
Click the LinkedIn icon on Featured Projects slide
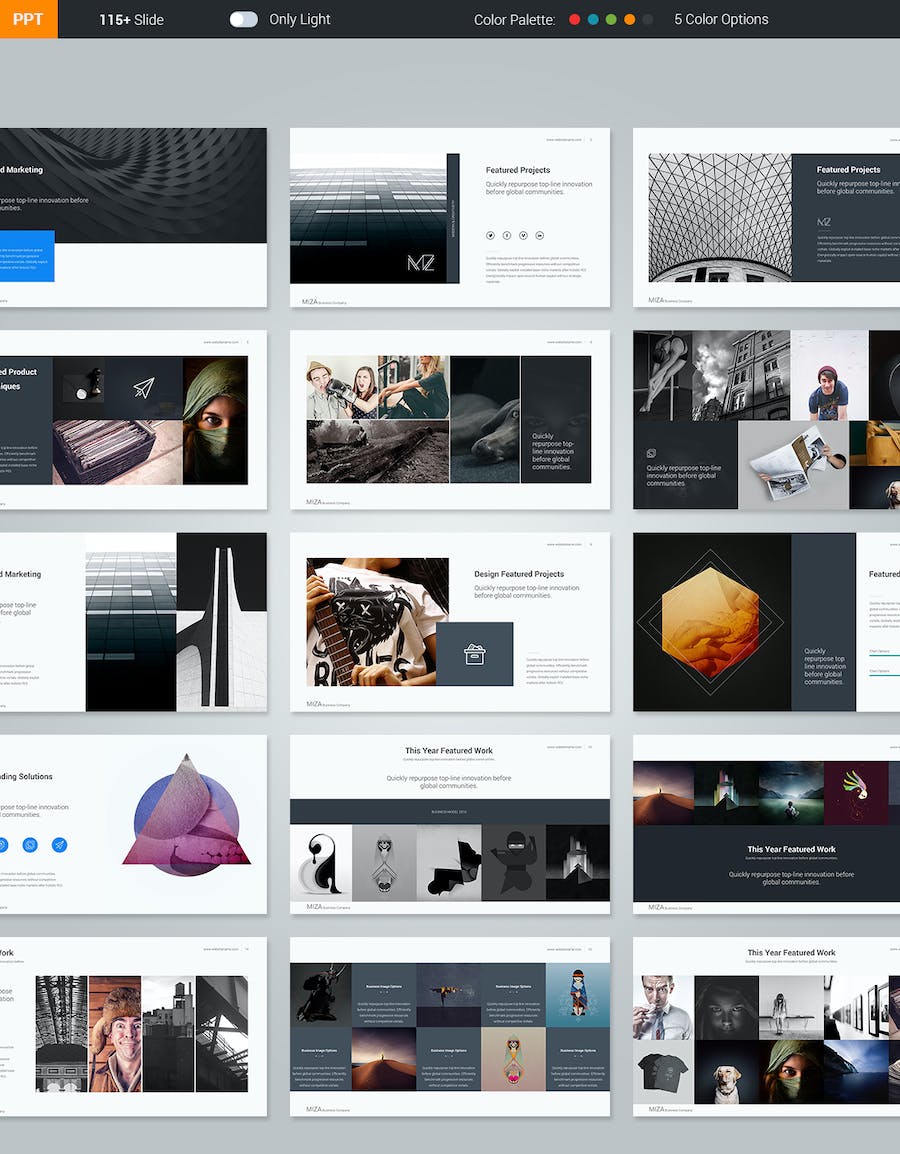coord(540,235)
